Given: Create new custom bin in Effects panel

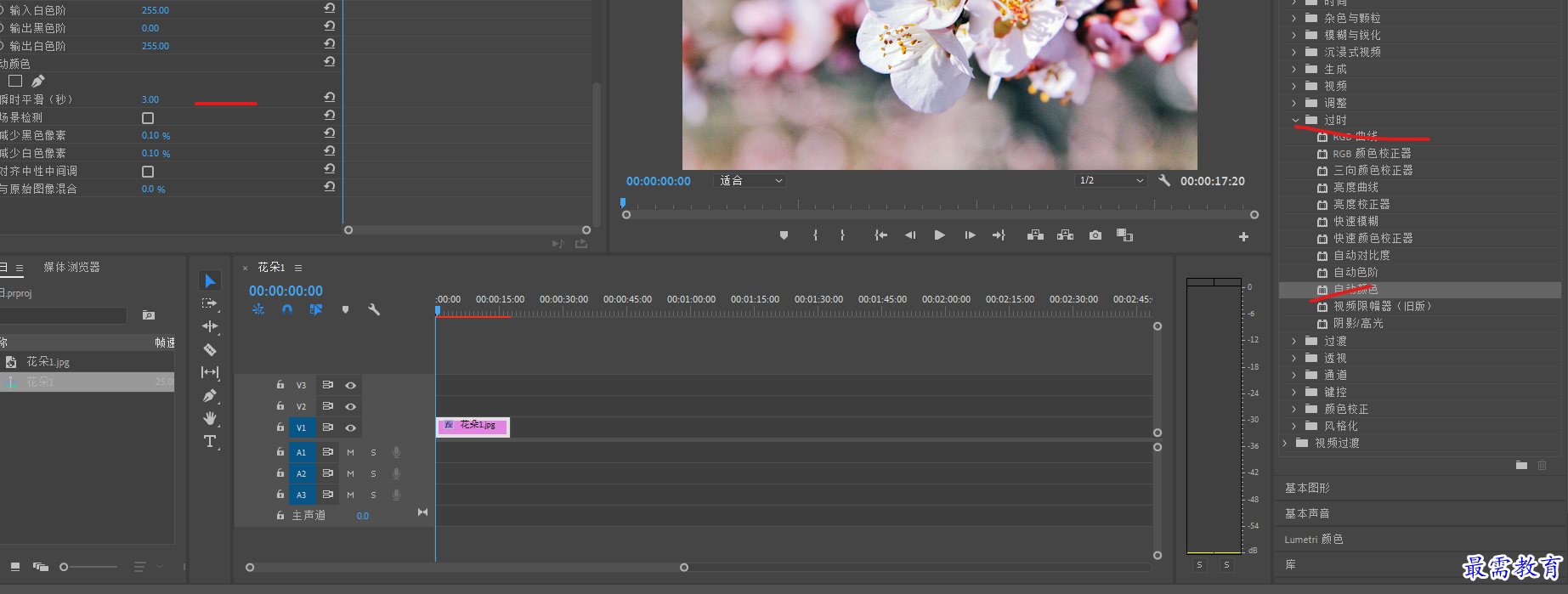Looking at the screenshot, I should pos(1521,465).
